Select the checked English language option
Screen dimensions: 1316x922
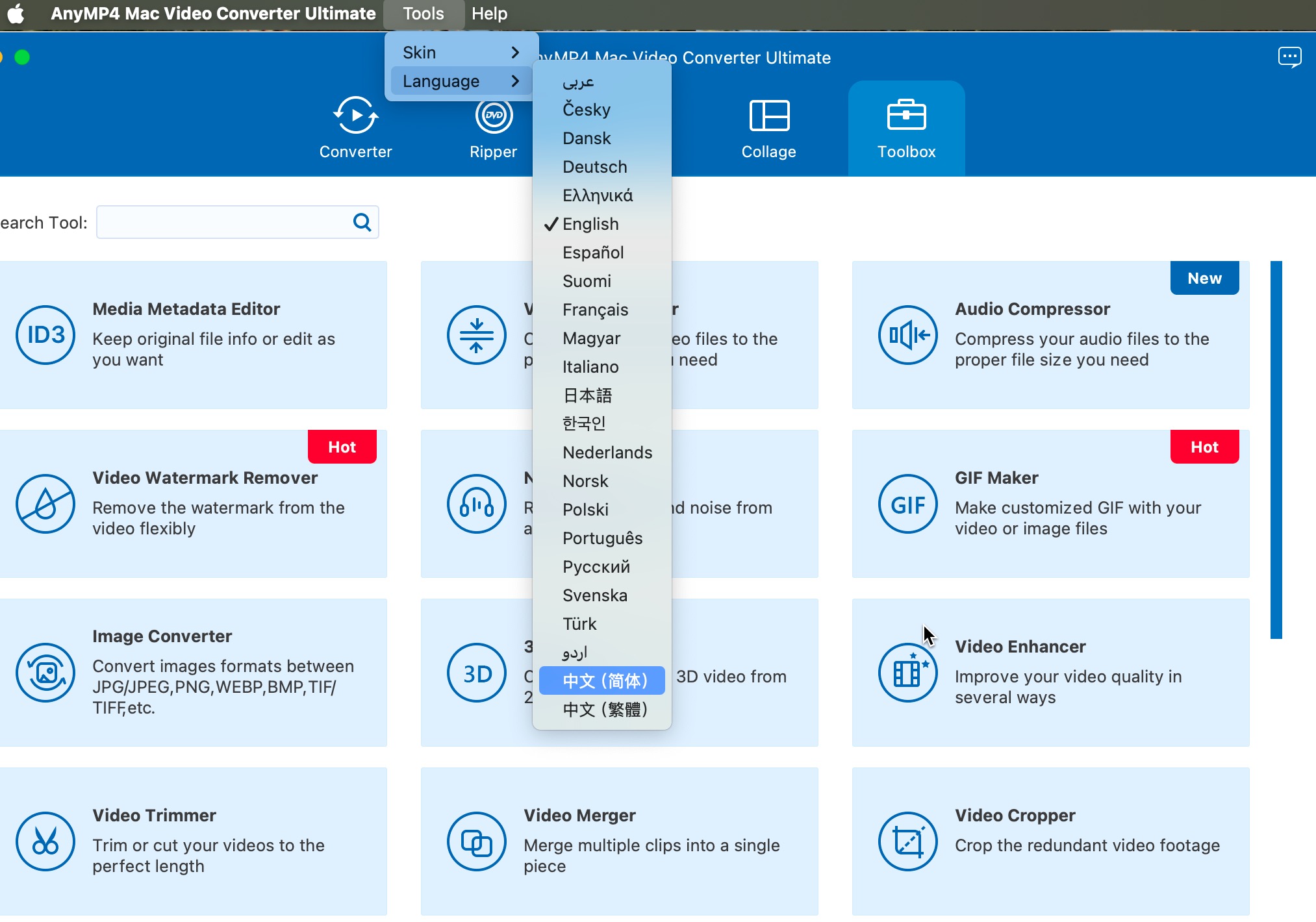(x=590, y=224)
